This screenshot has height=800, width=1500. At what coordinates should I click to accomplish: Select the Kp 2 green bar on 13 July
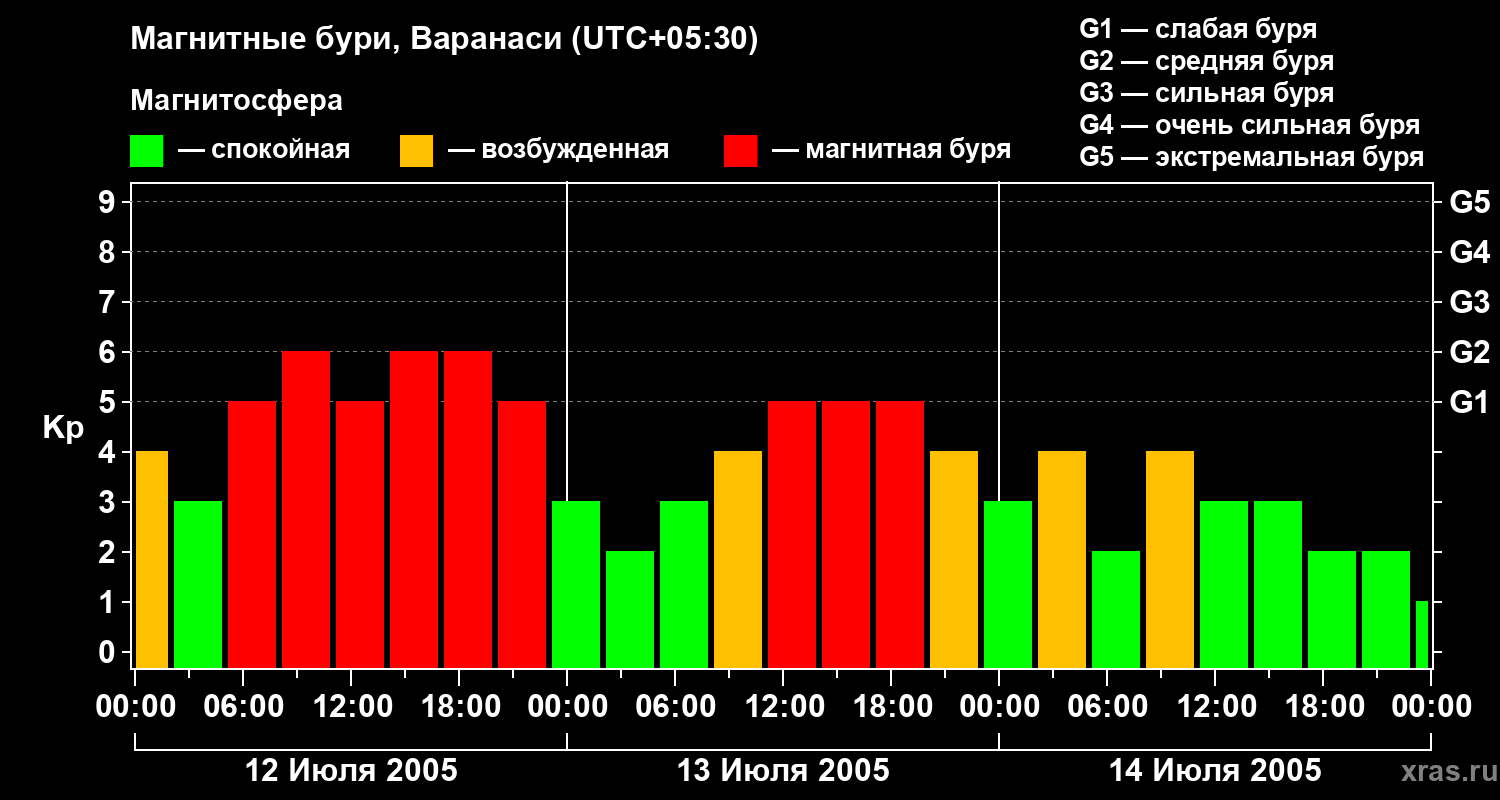pos(630,609)
